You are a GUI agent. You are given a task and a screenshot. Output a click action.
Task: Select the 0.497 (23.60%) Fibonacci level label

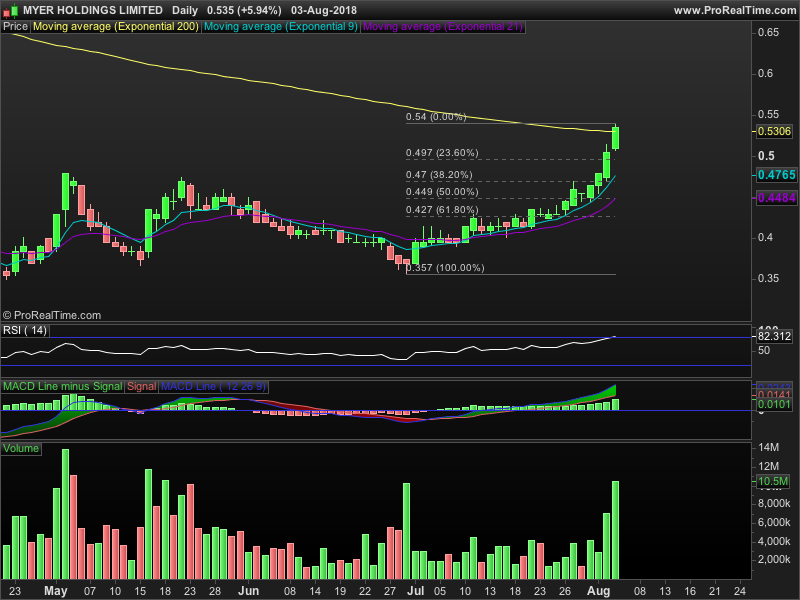pyautogui.click(x=442, y=153)
